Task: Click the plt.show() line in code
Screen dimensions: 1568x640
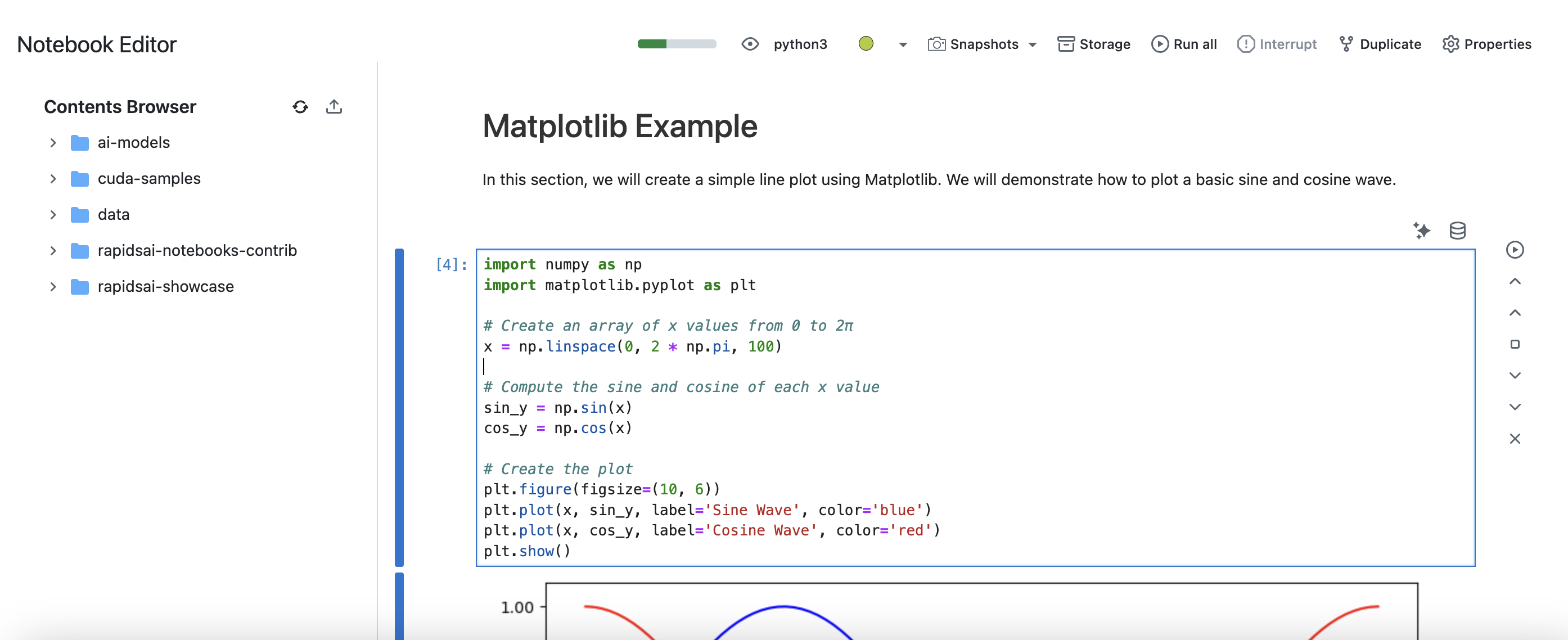Action: [x=527, y=551]
